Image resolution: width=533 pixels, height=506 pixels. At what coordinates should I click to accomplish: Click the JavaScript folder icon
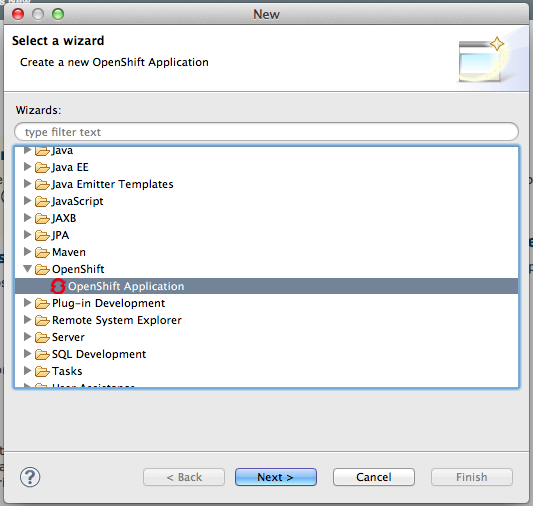coord(42,201)
